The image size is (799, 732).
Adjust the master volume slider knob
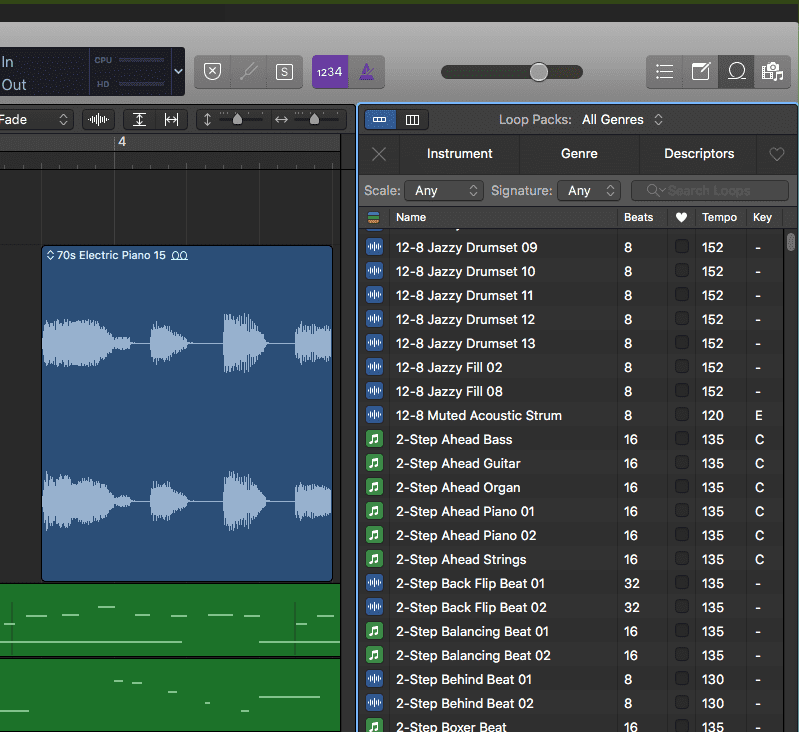539,72
